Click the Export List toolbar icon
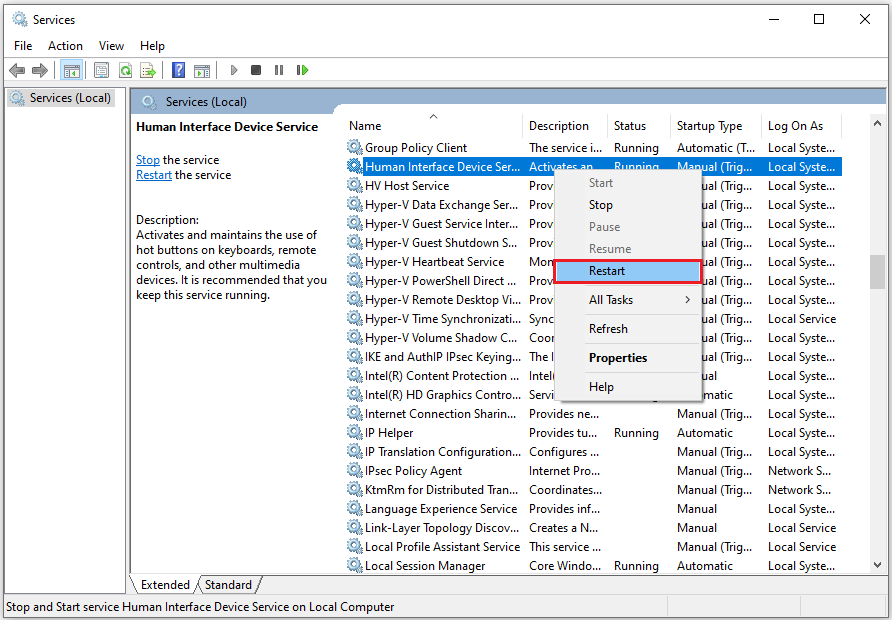 [x=148, y=70]
